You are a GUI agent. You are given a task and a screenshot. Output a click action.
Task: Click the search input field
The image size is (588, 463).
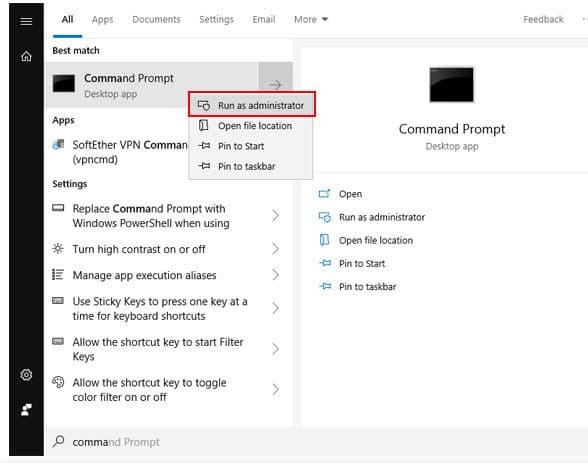click(317, 442)
